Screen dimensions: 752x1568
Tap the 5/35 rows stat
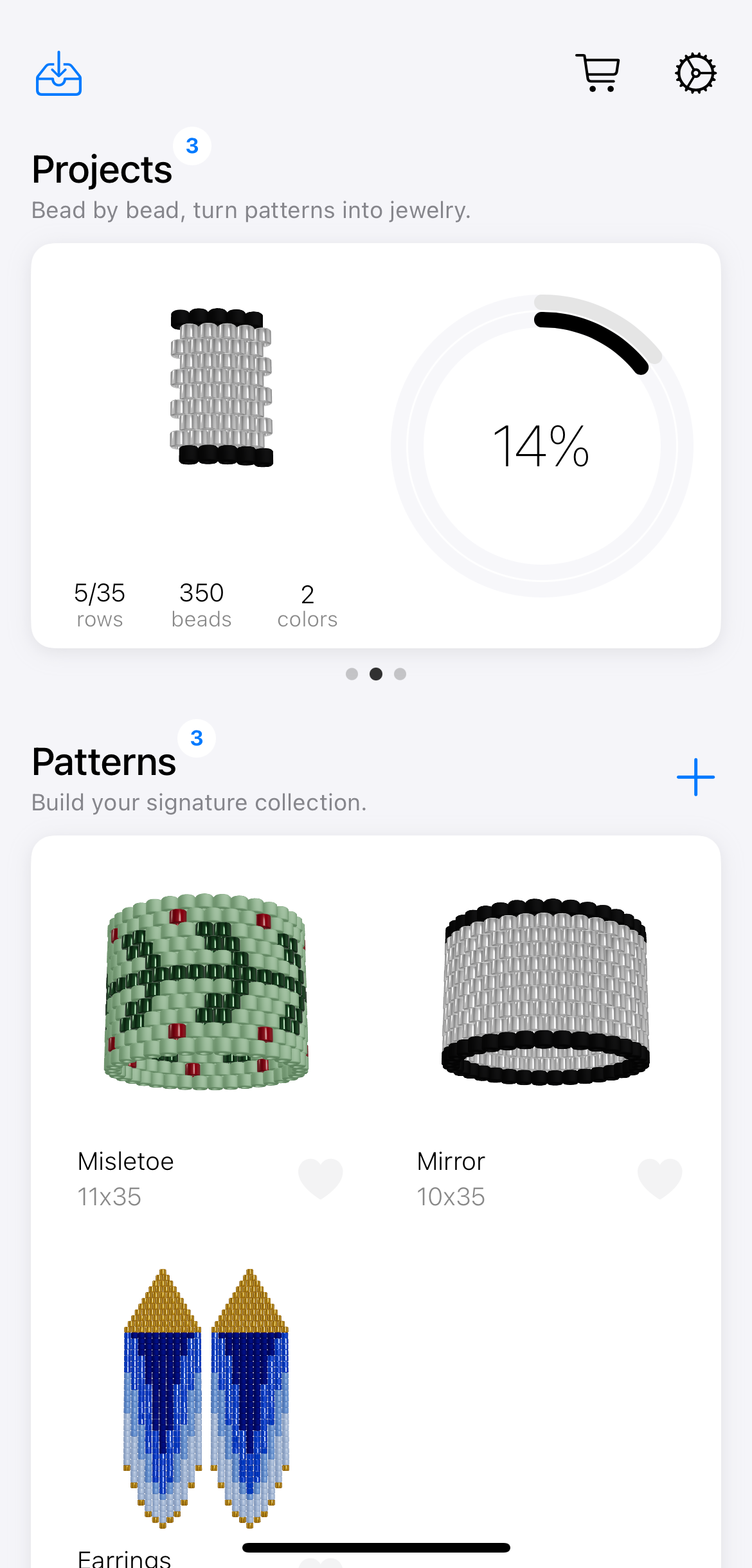pos(100,605)
